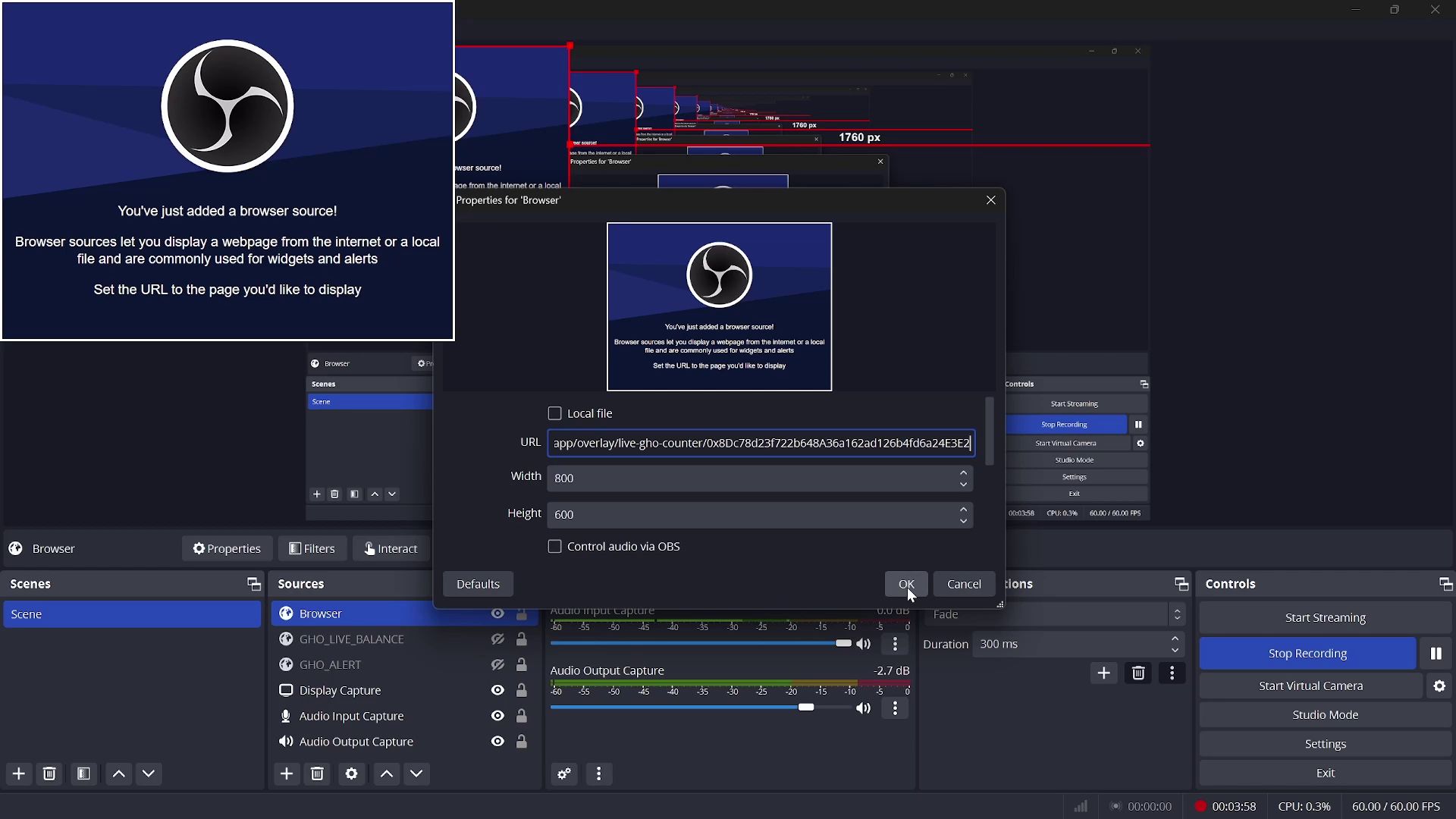Open Audio Input Capture options dots
Image resolution: width=1456 pixels, height=819 pixels.
click(x=896, y=644)
